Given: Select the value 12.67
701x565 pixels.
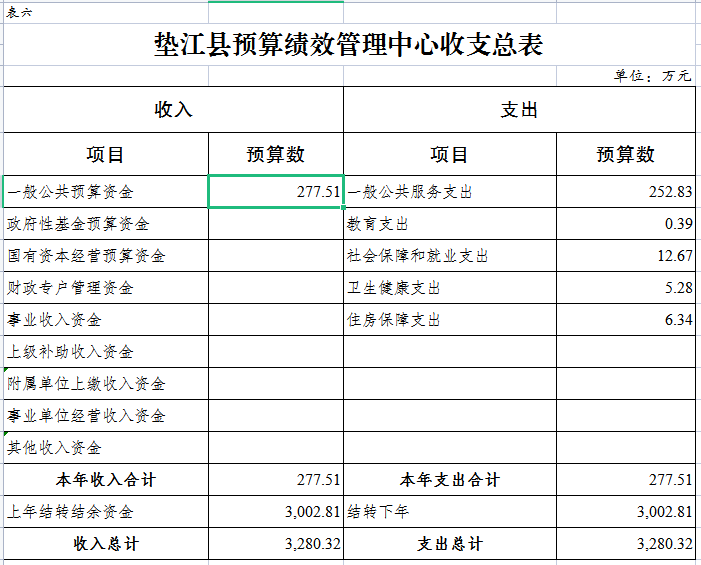Looking at the screenshot, I should pos(626,256).
